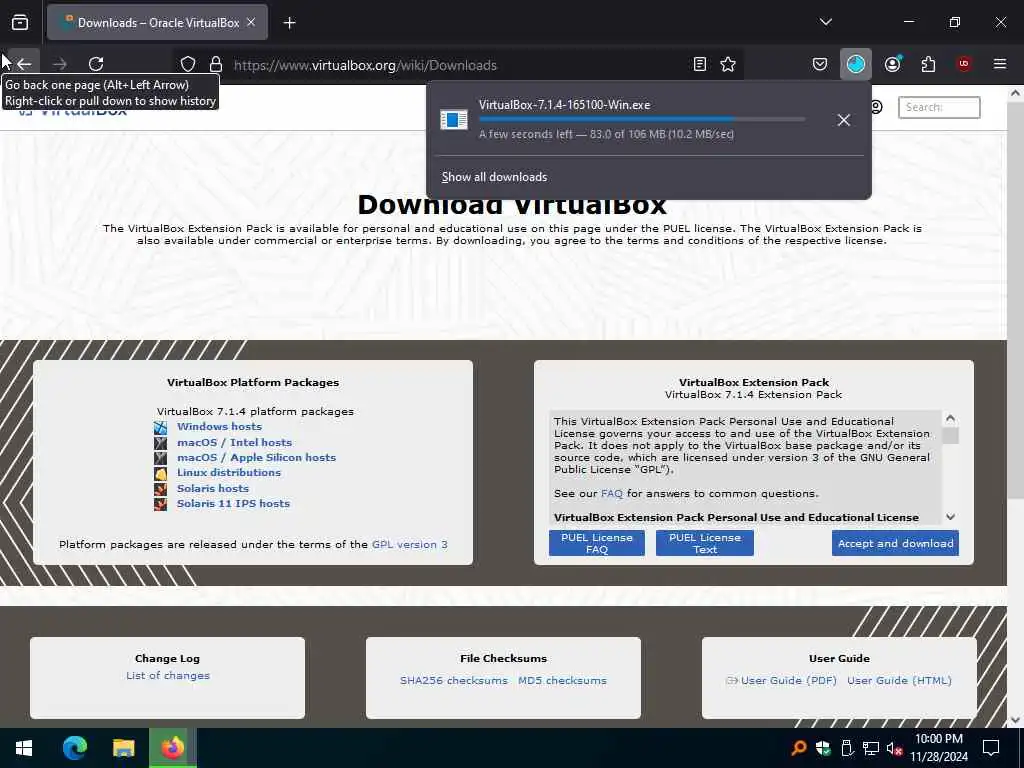Open List of changes link
This screenshot has height=768, width=1024.
click(x=168, y=675)
